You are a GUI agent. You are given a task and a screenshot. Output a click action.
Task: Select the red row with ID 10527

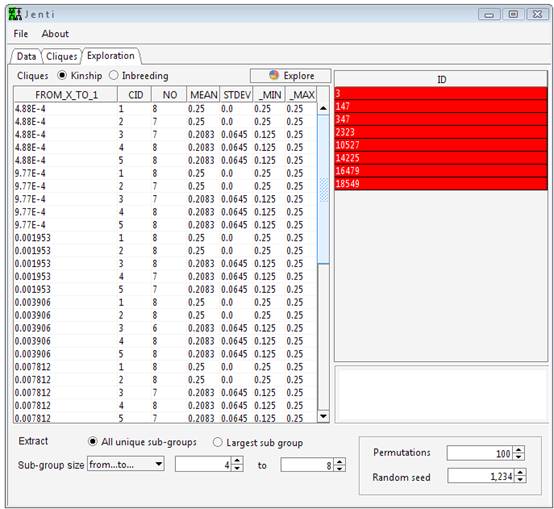tap(441, 145)
